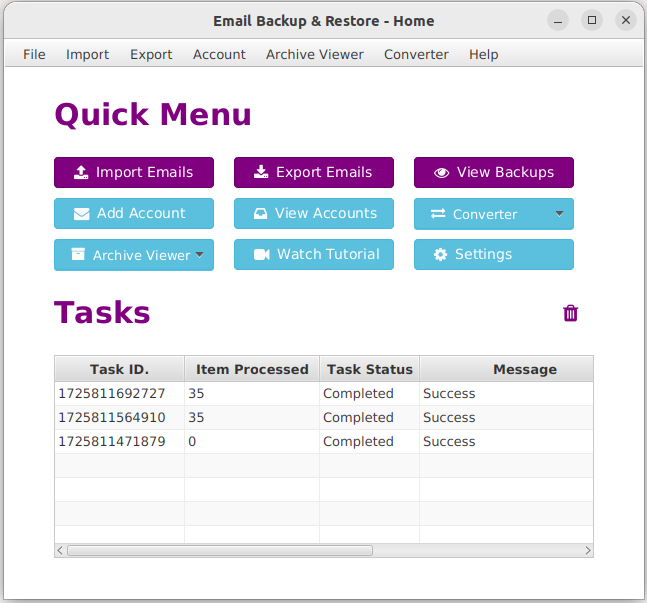Image resolution: width=647 pixels, height=603 pixels.
Task: Click the swap arrows icon on Converter
Action: [x=438, y=214]
